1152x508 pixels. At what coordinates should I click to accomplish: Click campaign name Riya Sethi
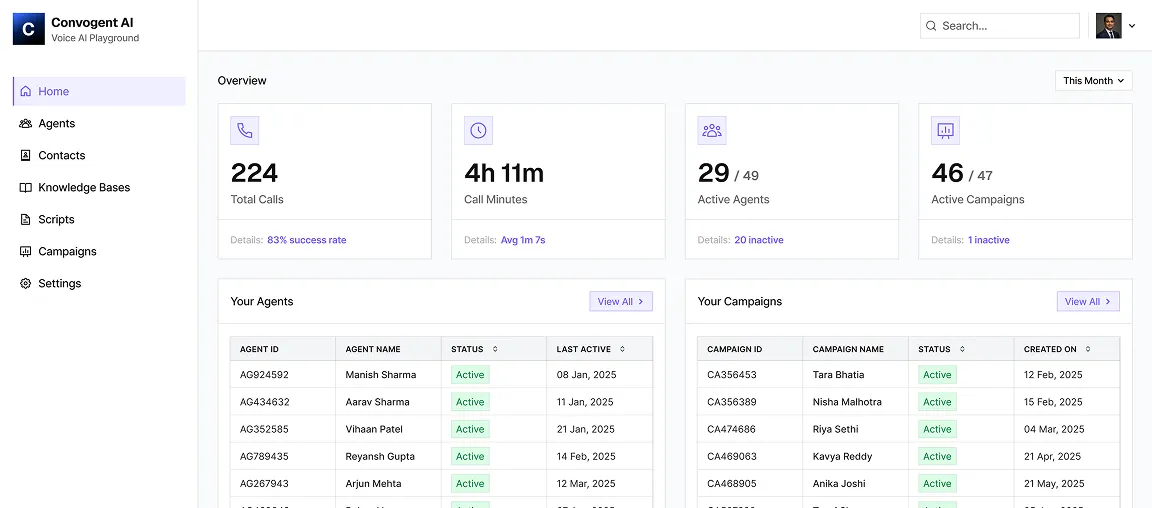pos(835,429)
